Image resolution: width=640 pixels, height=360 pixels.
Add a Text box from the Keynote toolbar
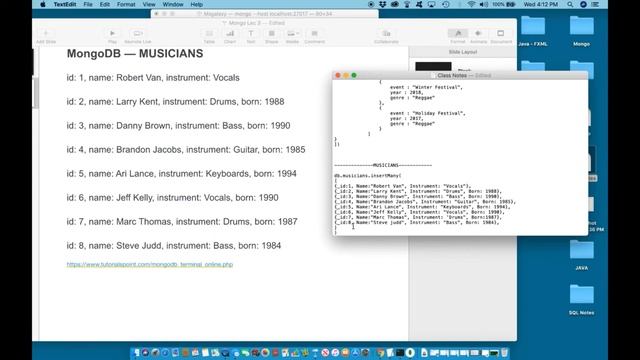pos(251,36)
